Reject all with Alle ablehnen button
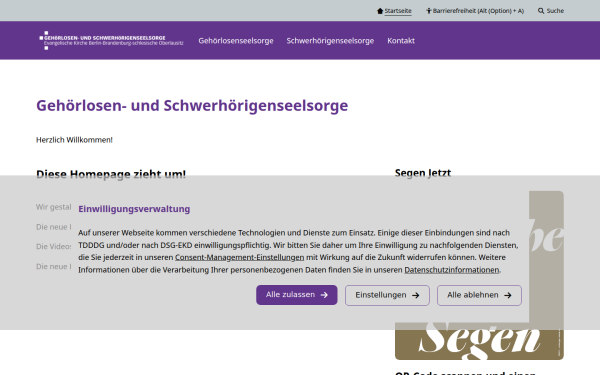Image resolution: width=600 pixels, height=375 pixels. tap(479, 295)
